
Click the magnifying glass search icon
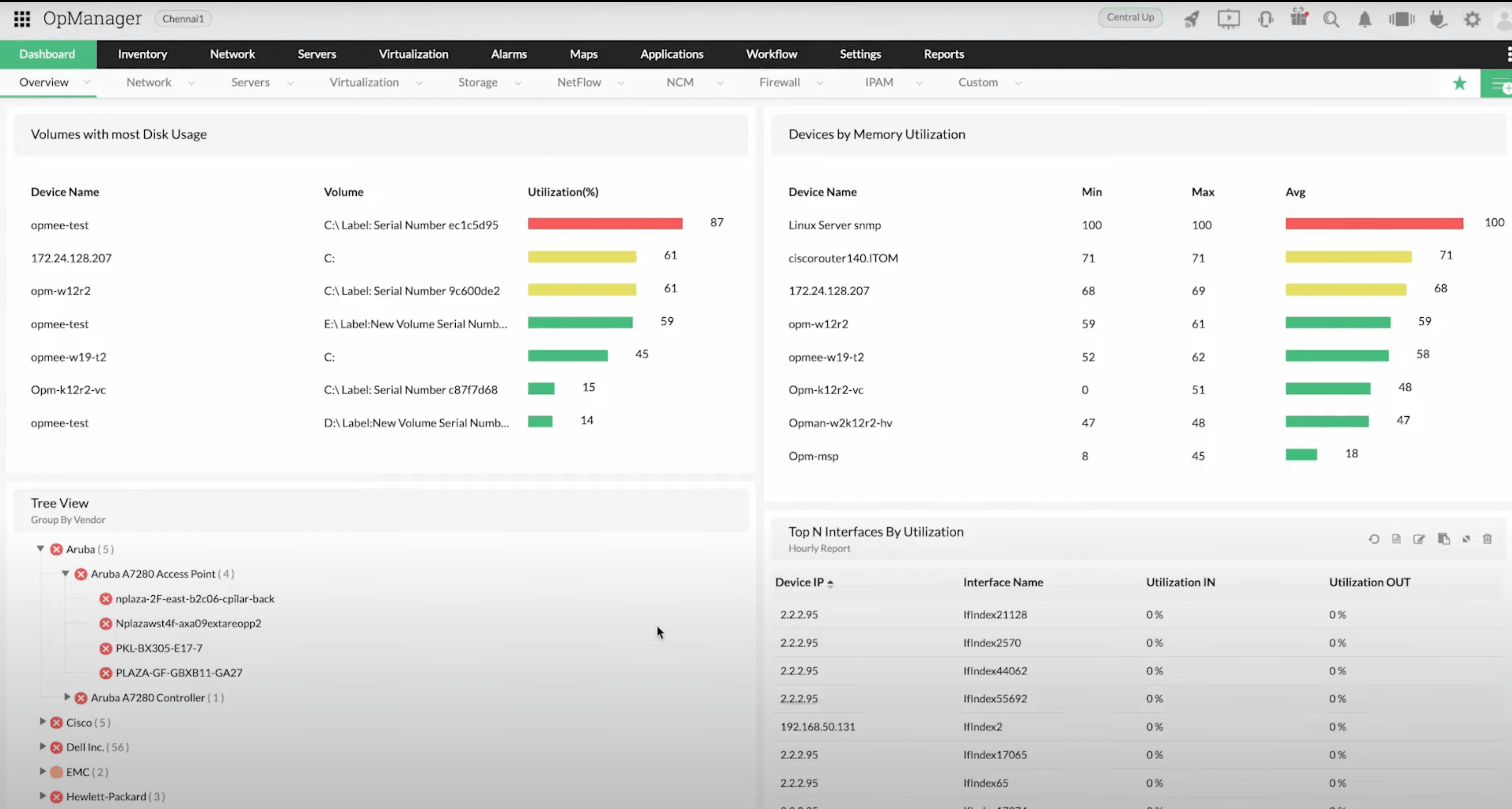(1331, 19)
